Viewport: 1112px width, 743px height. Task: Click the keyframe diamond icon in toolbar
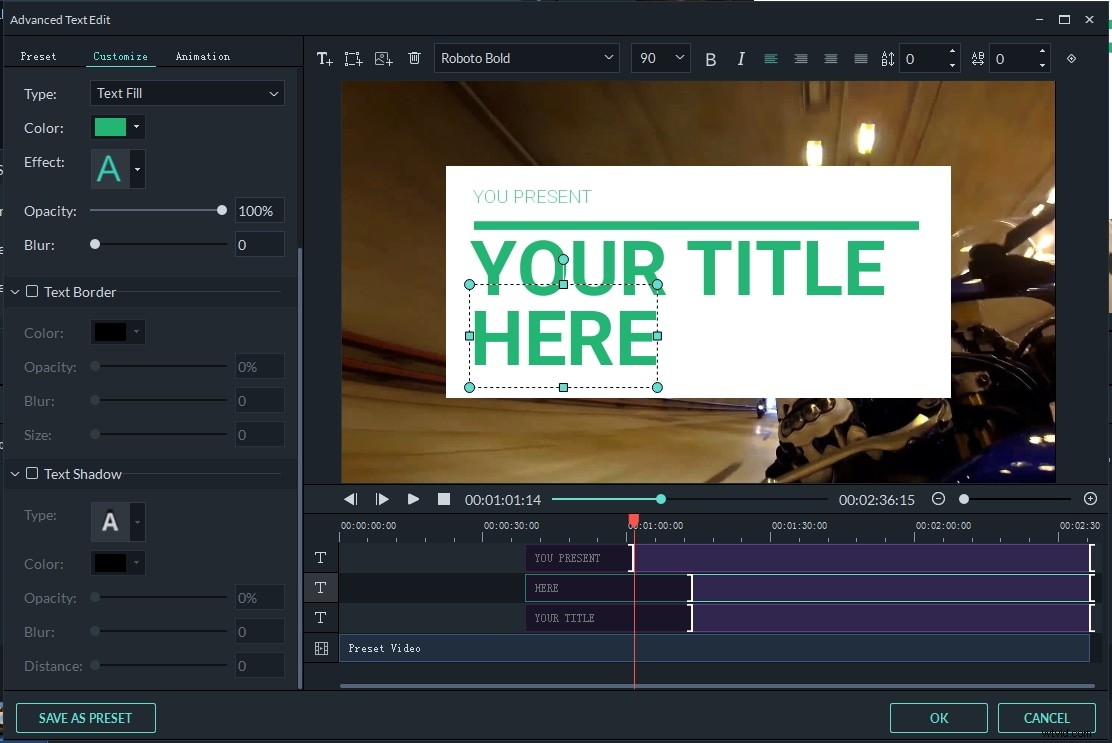[x=1070, y=58]
